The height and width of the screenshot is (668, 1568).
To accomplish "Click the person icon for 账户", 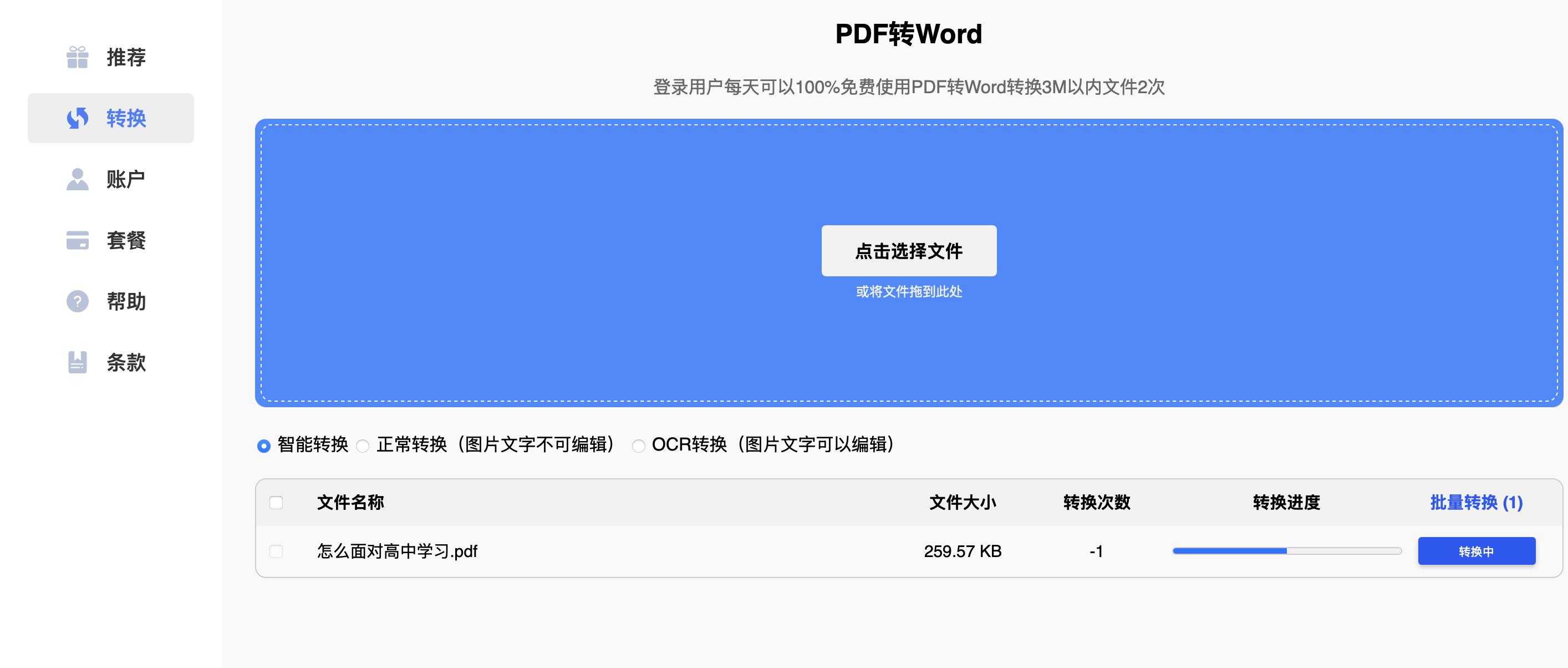I will 77,179.
